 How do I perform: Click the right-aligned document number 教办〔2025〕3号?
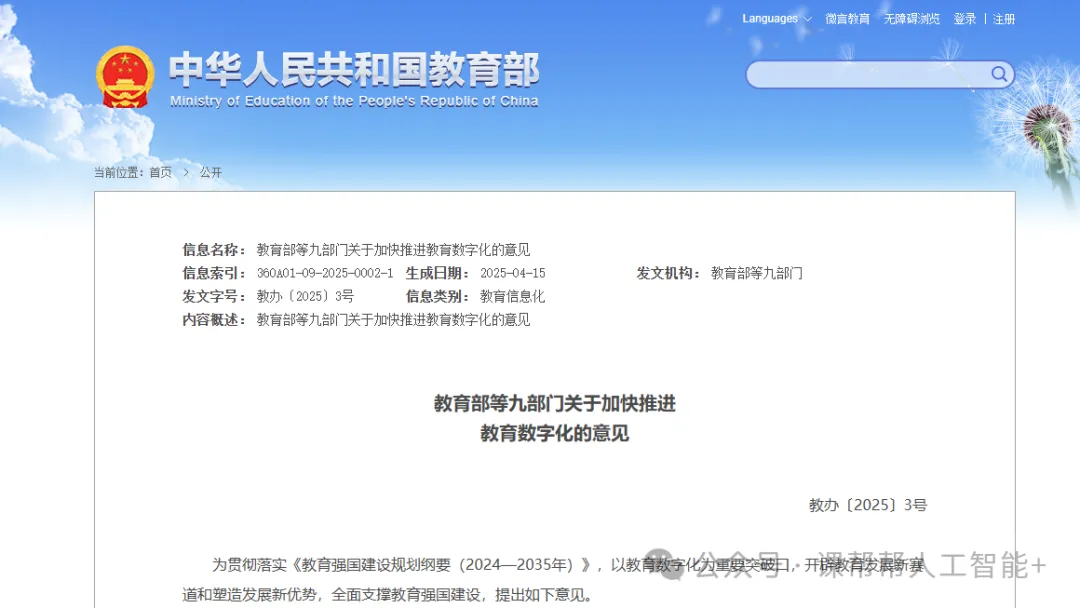tap(867, 505)
